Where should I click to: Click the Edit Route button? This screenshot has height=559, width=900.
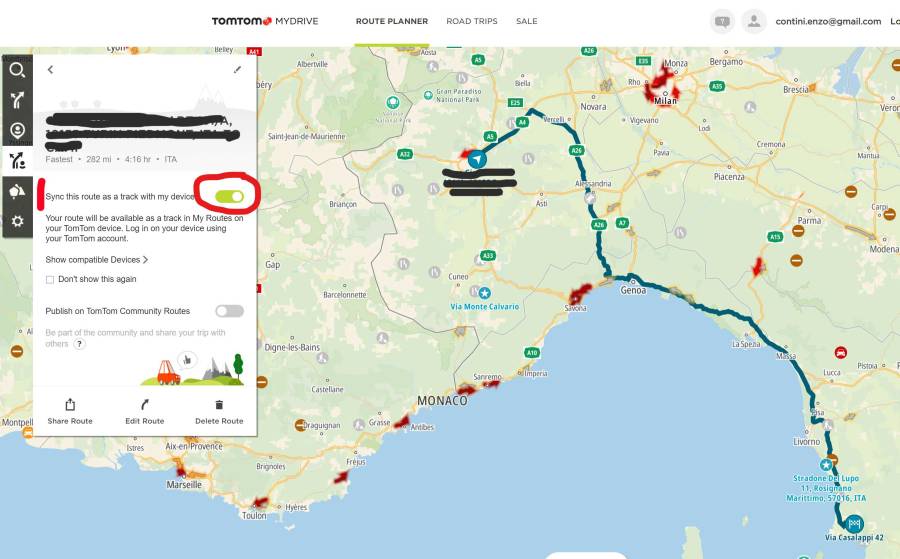coord(145,411)
